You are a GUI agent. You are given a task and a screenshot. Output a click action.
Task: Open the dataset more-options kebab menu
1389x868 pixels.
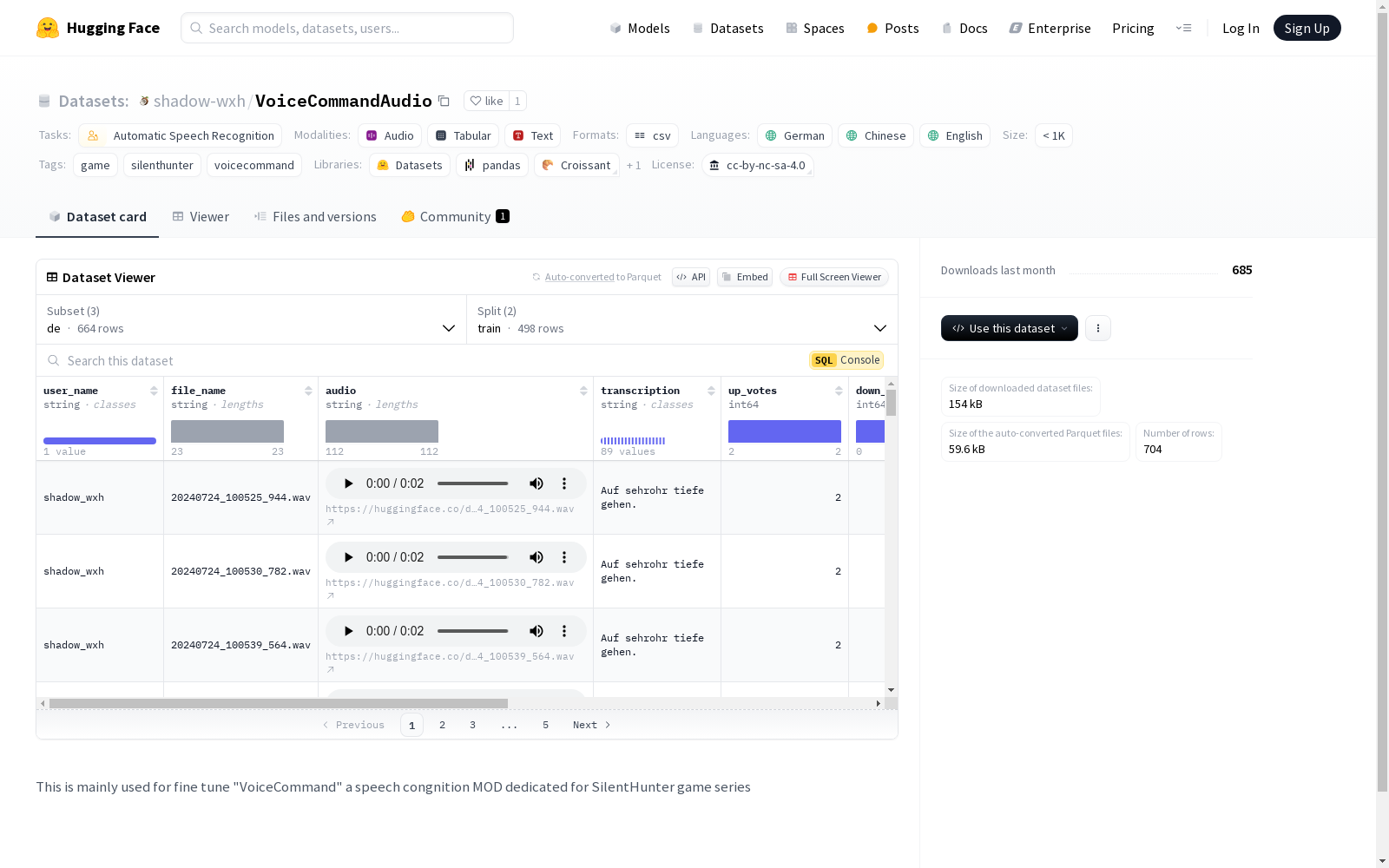coord(1098,328)
